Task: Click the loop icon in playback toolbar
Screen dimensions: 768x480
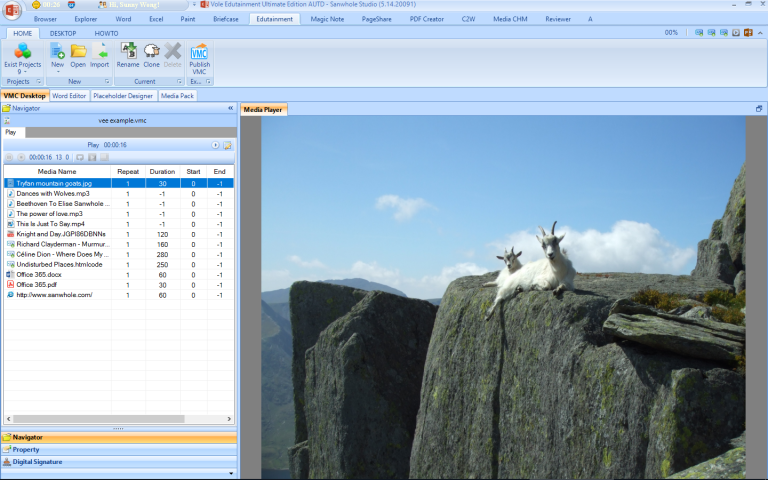Action: pyautogui.click(x=80, y=157)
